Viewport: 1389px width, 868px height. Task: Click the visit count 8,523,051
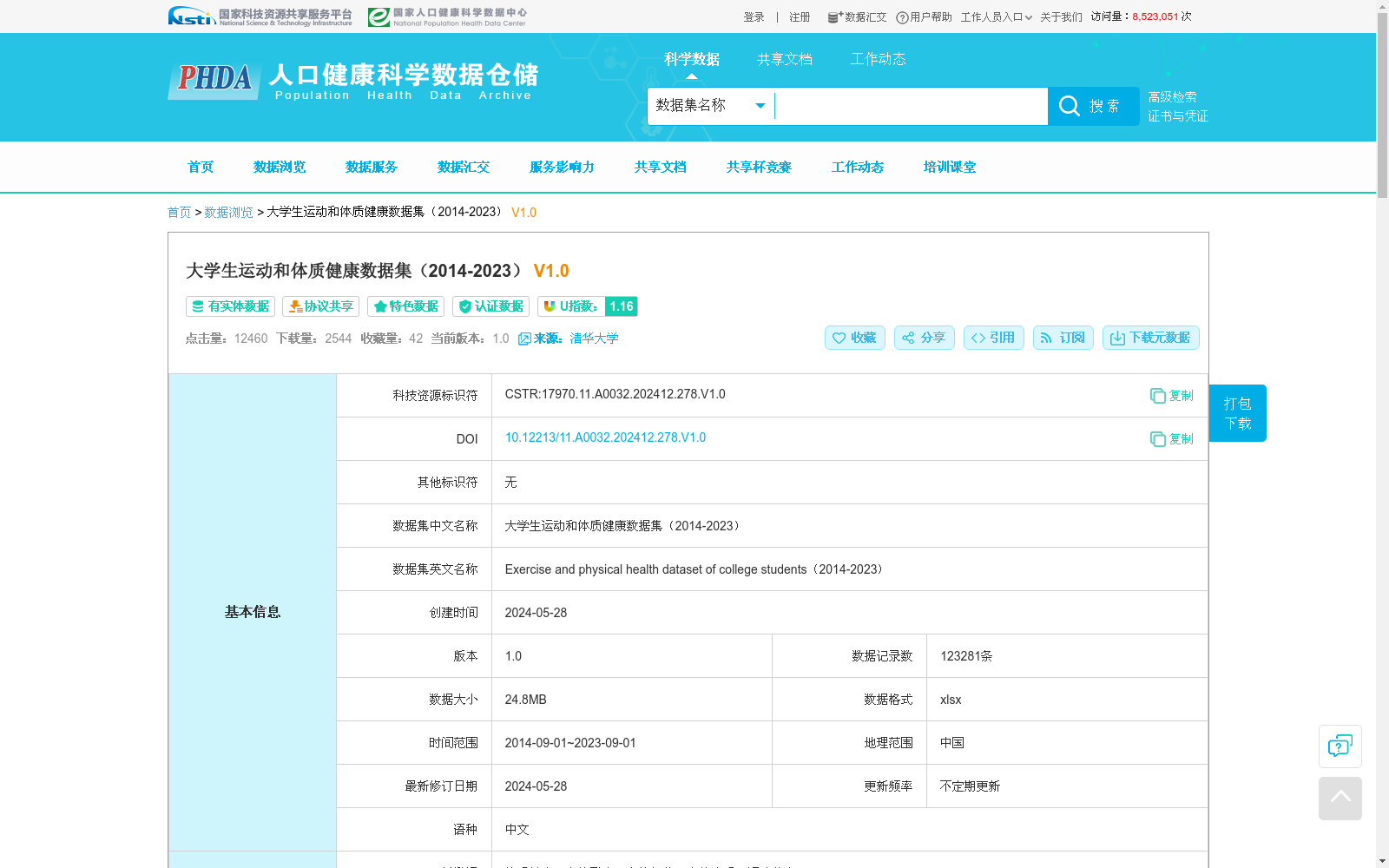[x=1155, y=16]
